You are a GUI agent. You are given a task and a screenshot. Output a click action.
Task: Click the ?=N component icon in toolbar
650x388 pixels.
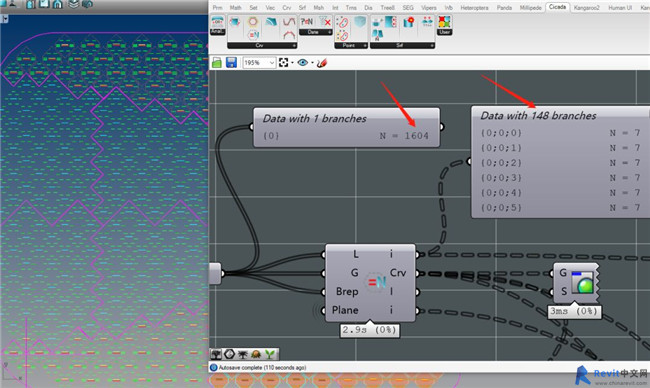(x=307, y=22)
